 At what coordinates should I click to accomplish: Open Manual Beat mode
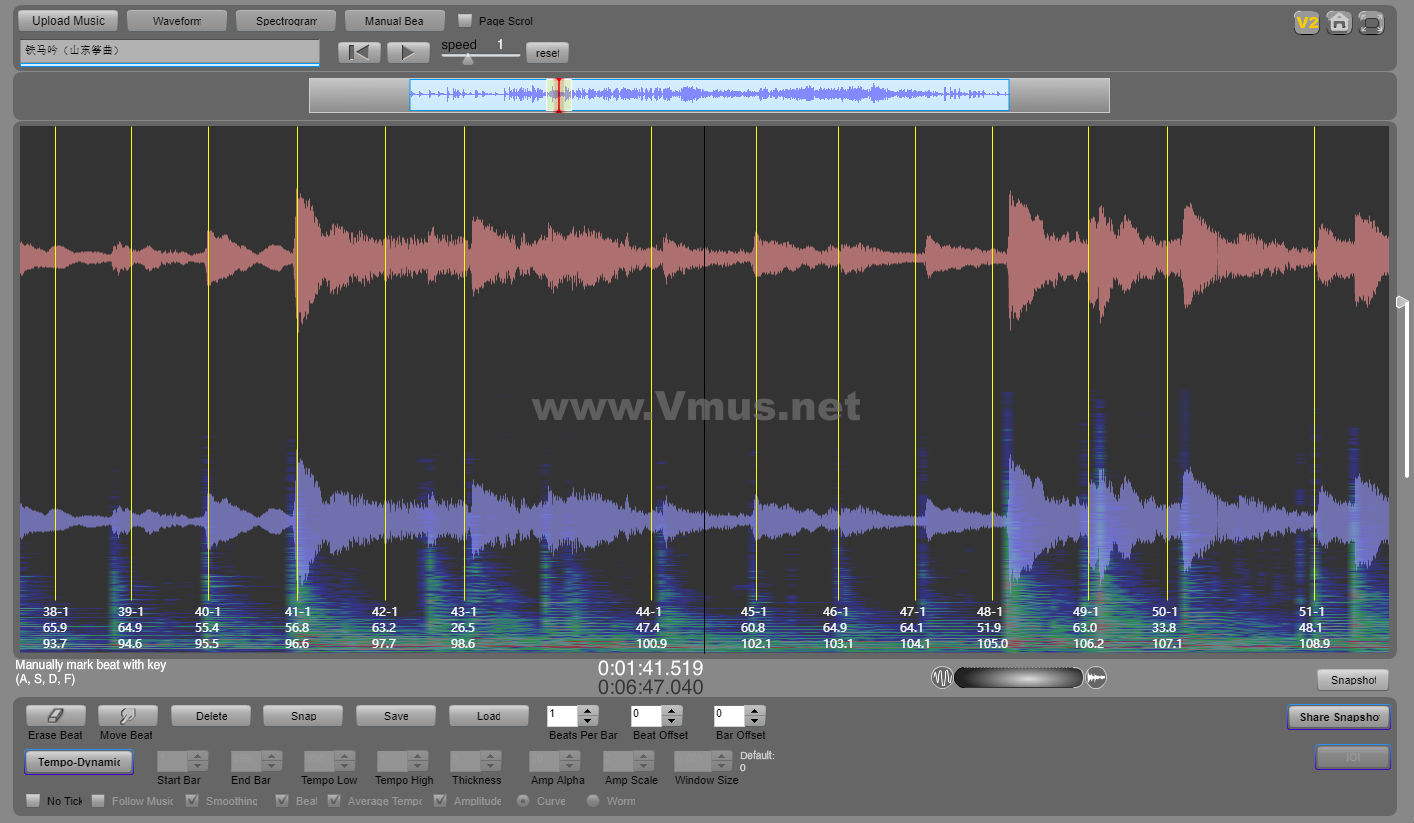(395, 20)
